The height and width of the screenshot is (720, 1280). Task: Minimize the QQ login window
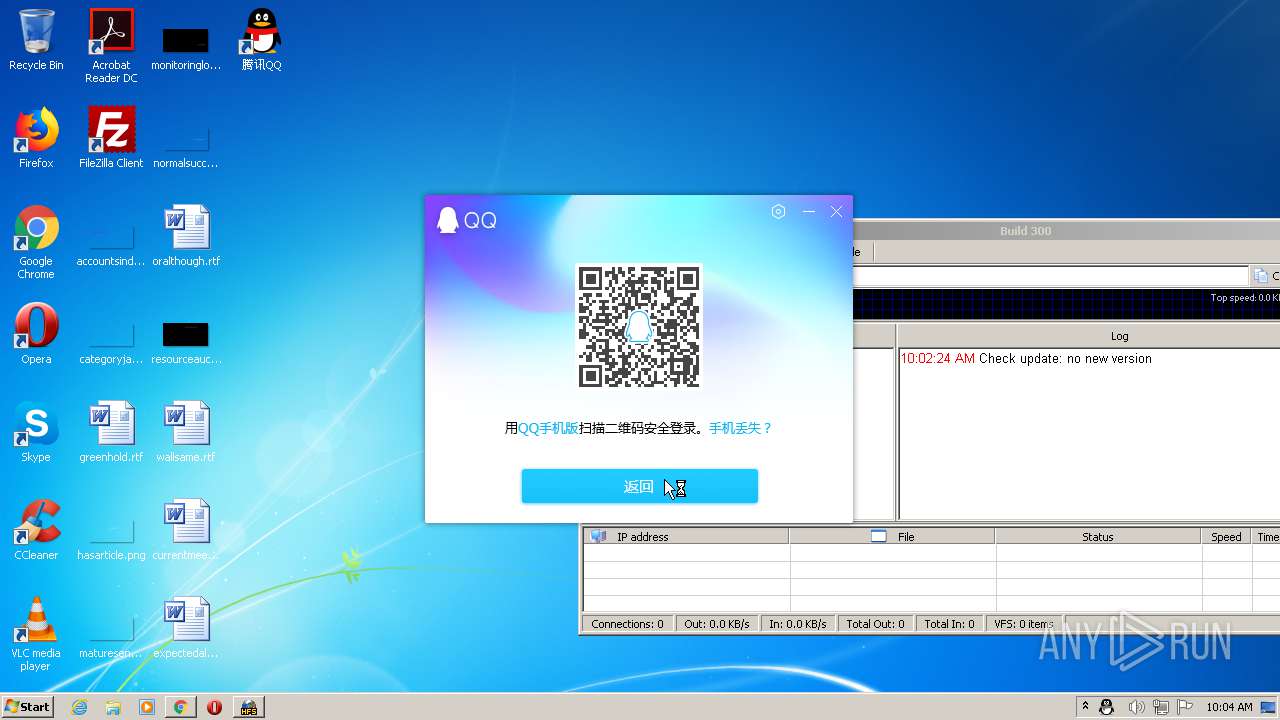(x=809, y=212)
